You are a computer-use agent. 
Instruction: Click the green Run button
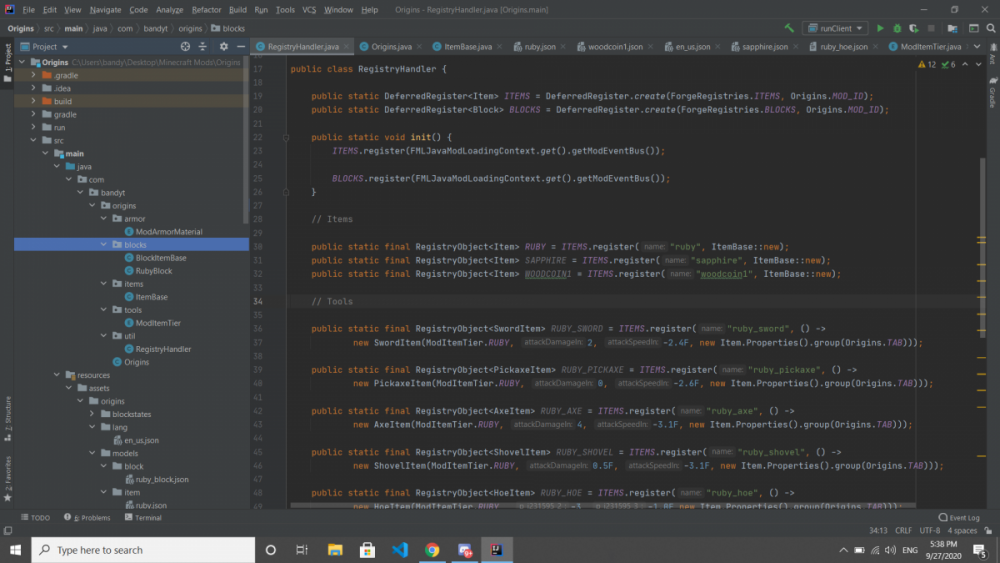(x=881, y=29)
